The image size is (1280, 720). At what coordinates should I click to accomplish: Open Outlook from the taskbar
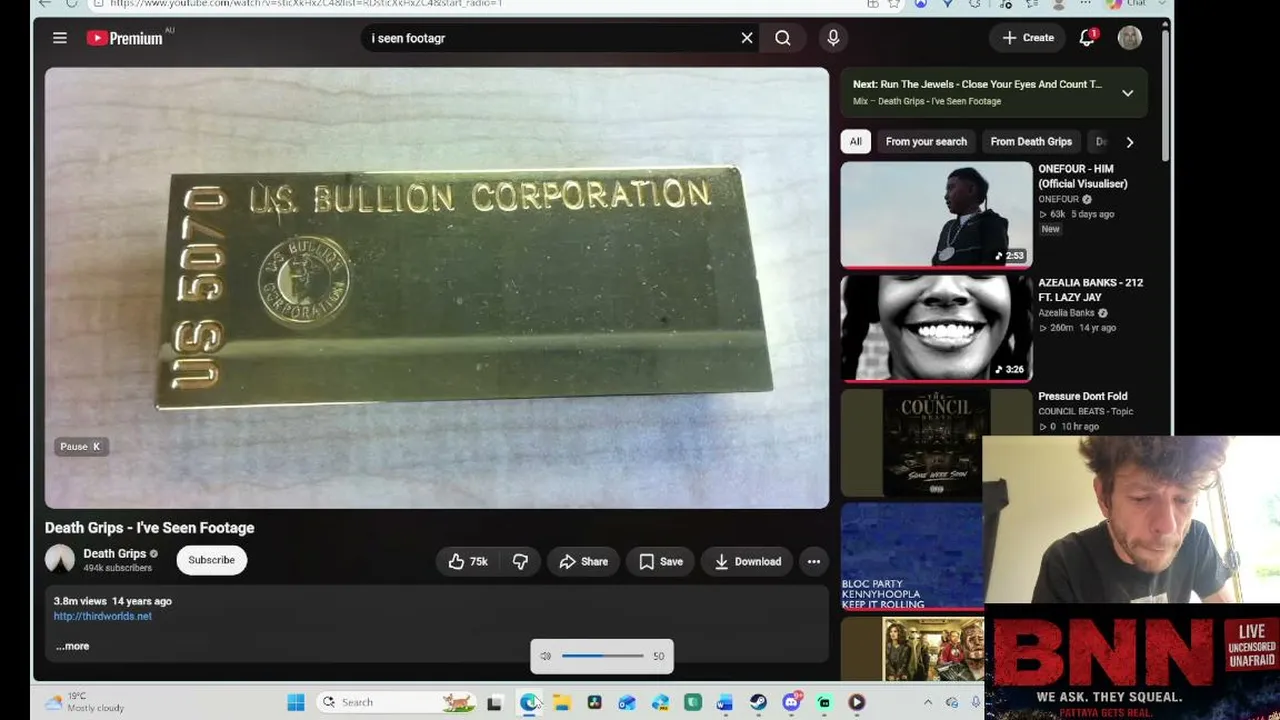pos(627,703)
